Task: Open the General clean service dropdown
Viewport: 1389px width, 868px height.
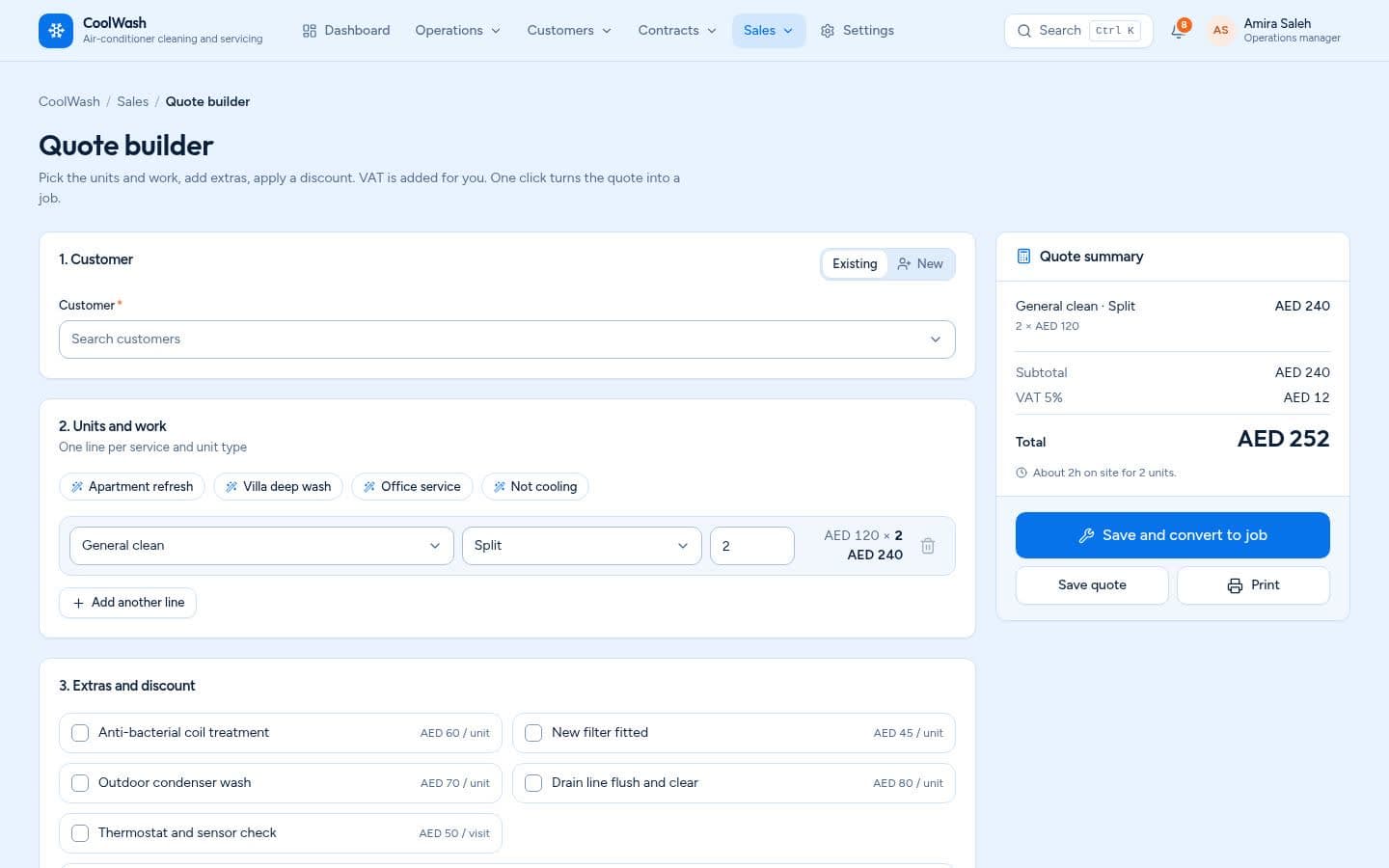Action: click(x=261, y=546)
